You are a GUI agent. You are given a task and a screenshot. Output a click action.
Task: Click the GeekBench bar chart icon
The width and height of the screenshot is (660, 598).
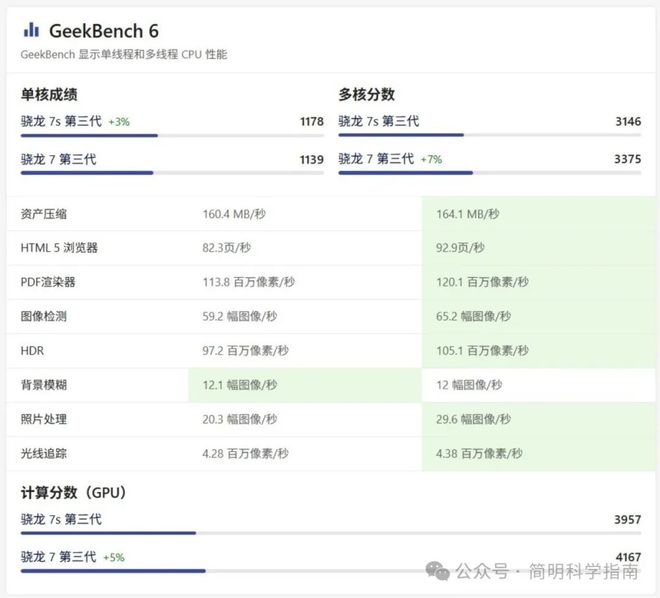tap(31, 30)
